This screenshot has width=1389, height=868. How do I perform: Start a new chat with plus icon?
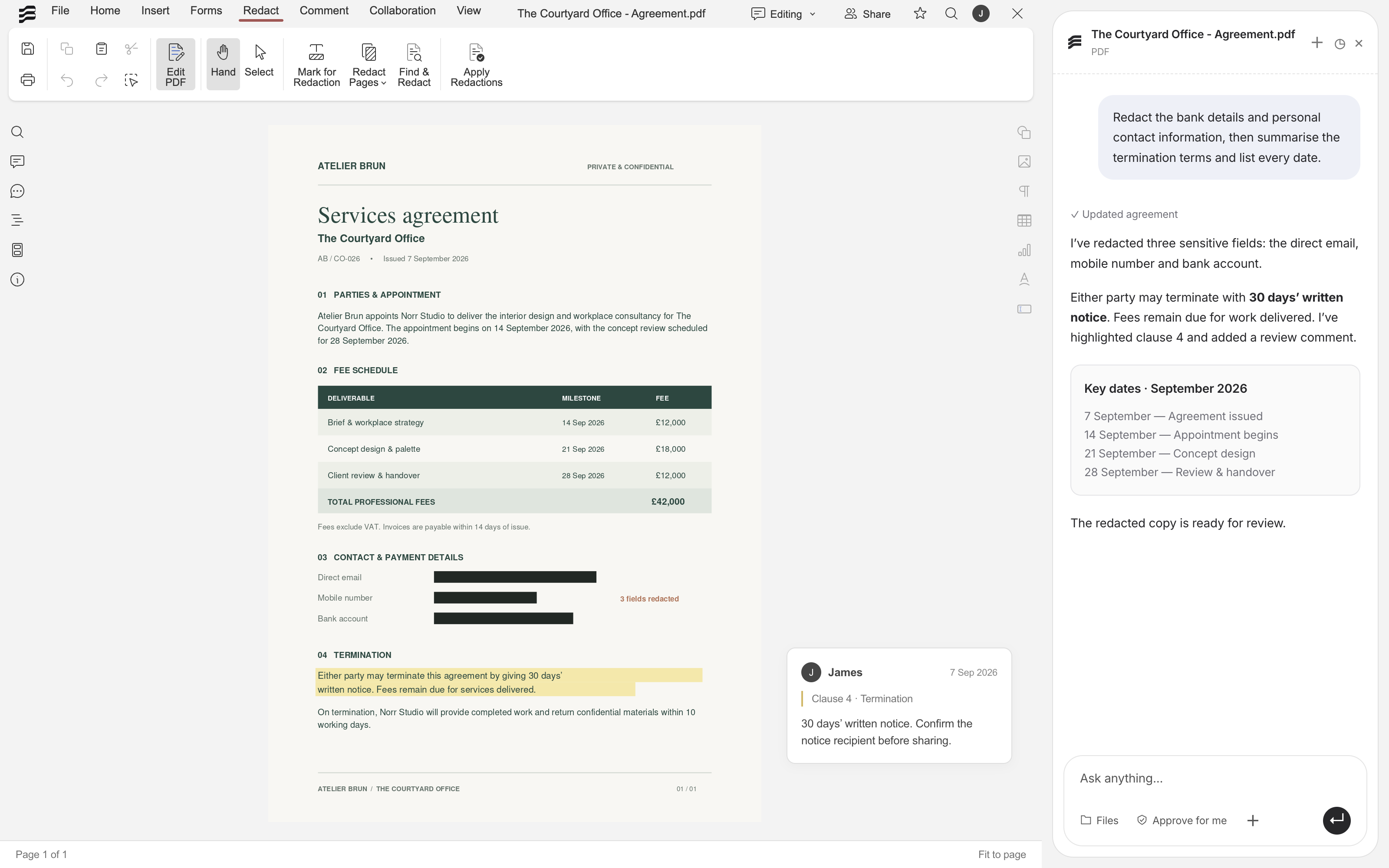click(1317, 43)
